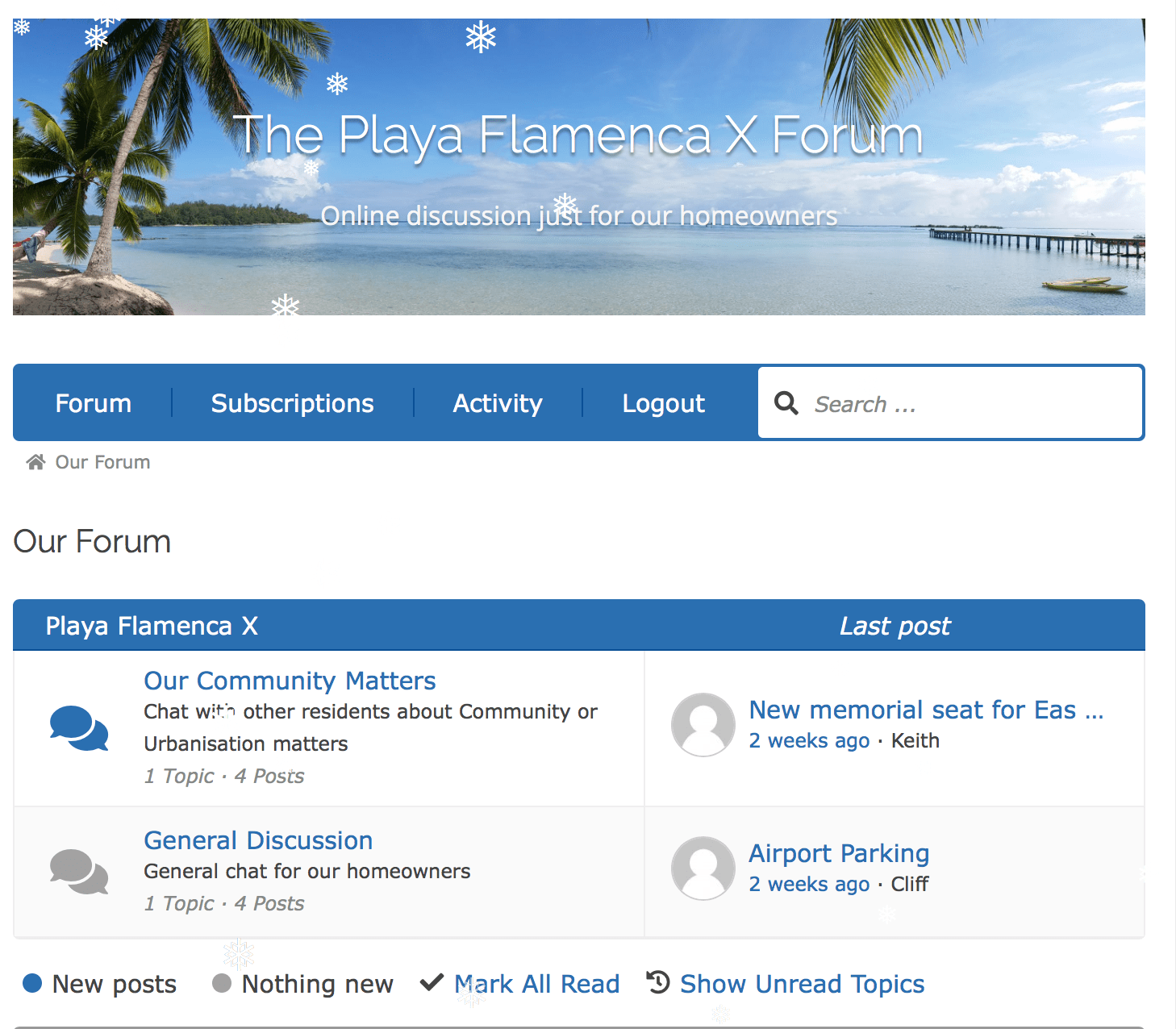Screen dimensions: 1176x1029
Task: Open the Subscriptions menu item
Action: click(x=292, y=403)
